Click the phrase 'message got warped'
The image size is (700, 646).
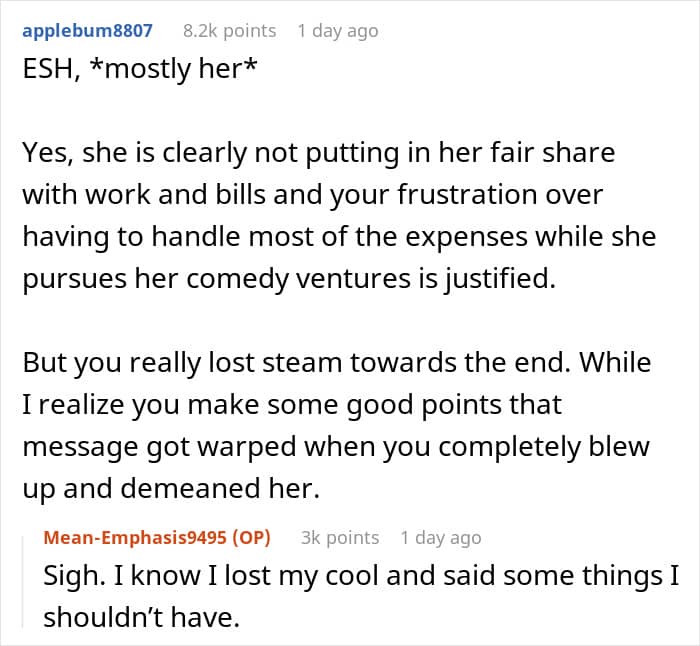pos(159,446)
